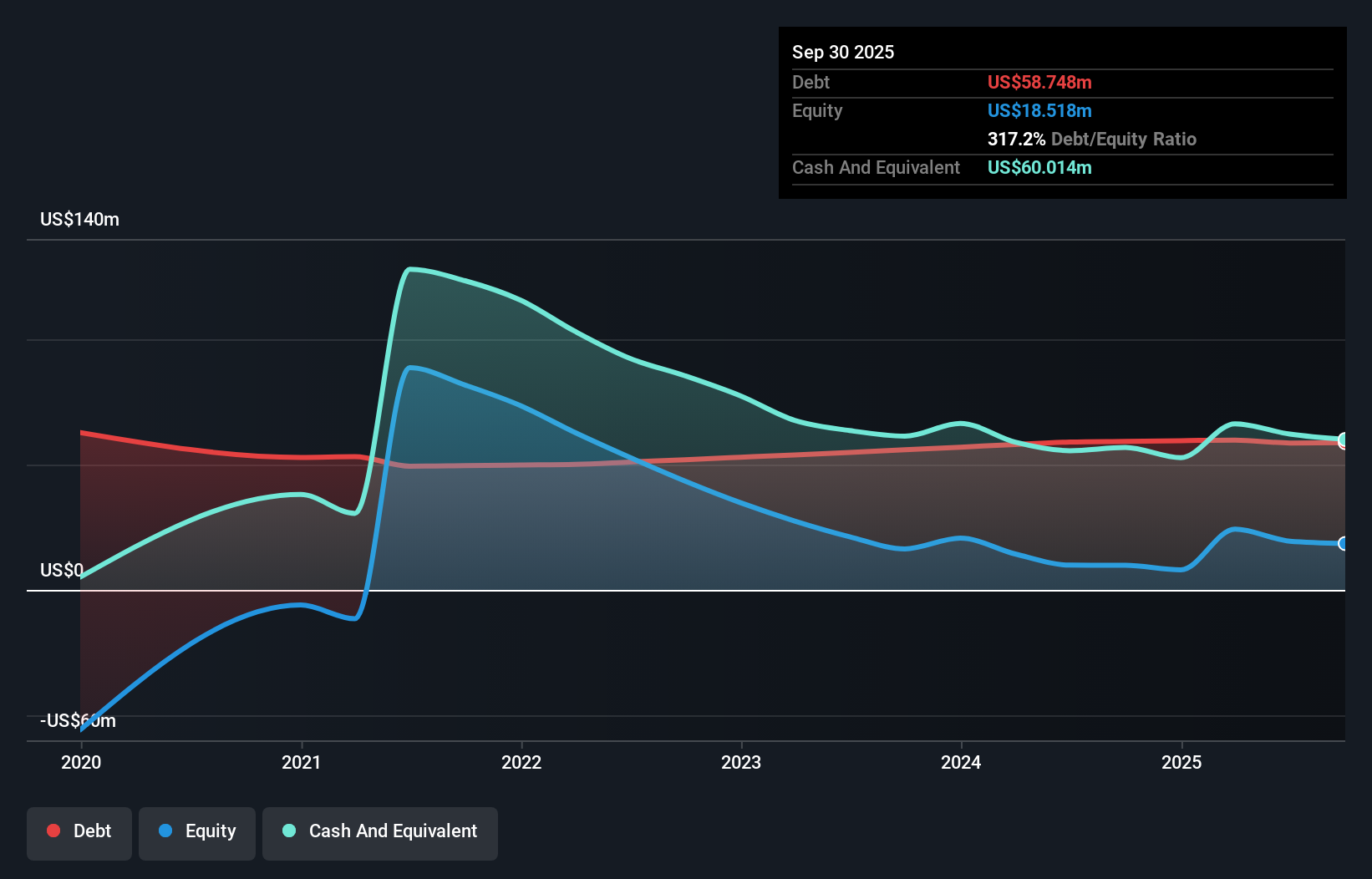Click the teal Cash And Equivalent legend dot
This screenshot has height=879, width=1372.
289,831
